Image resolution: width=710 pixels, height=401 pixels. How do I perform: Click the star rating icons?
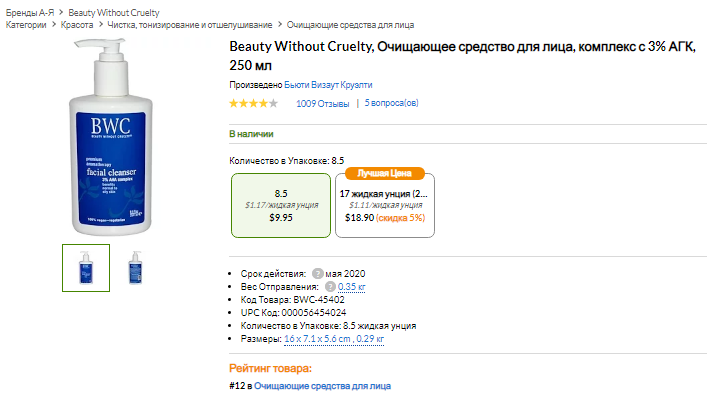(253, 103)
